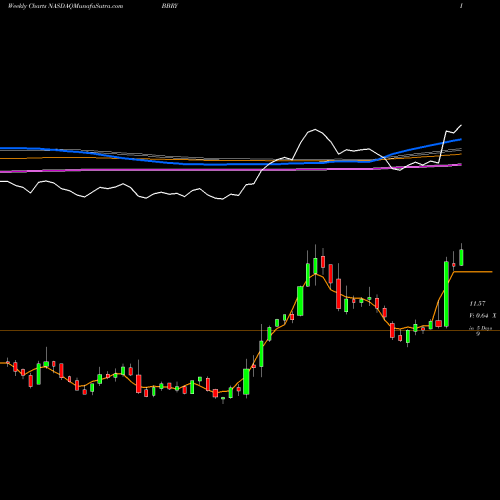Click the '11.57' price value
500x500 pixels.
point(477,304)
